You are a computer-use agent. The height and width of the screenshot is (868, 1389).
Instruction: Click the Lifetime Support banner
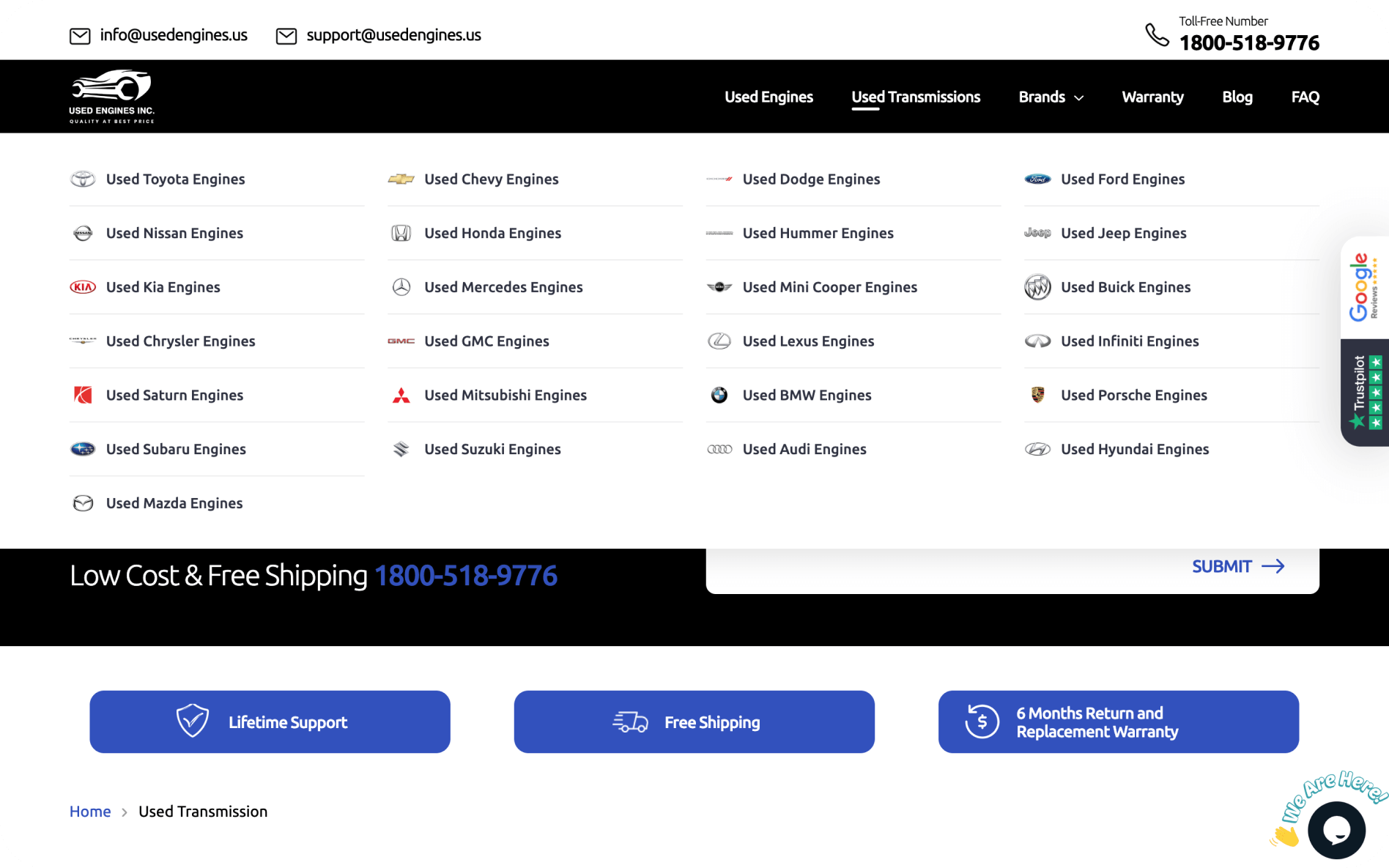[270, 722]
